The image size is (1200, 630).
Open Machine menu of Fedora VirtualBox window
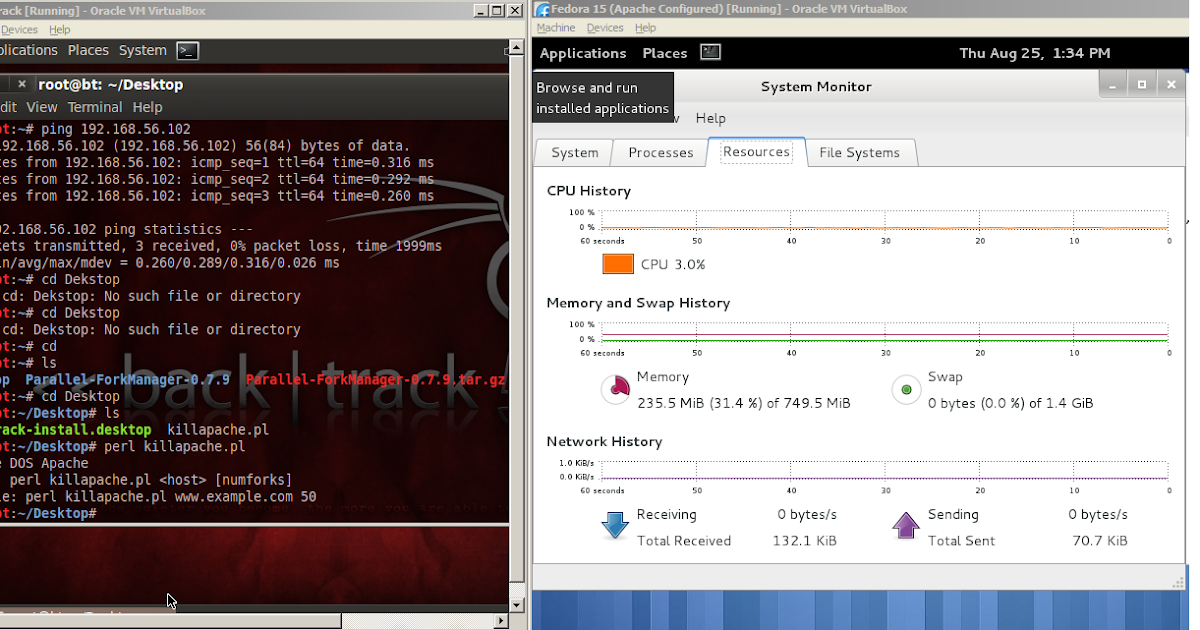click(x=556, y=28)
